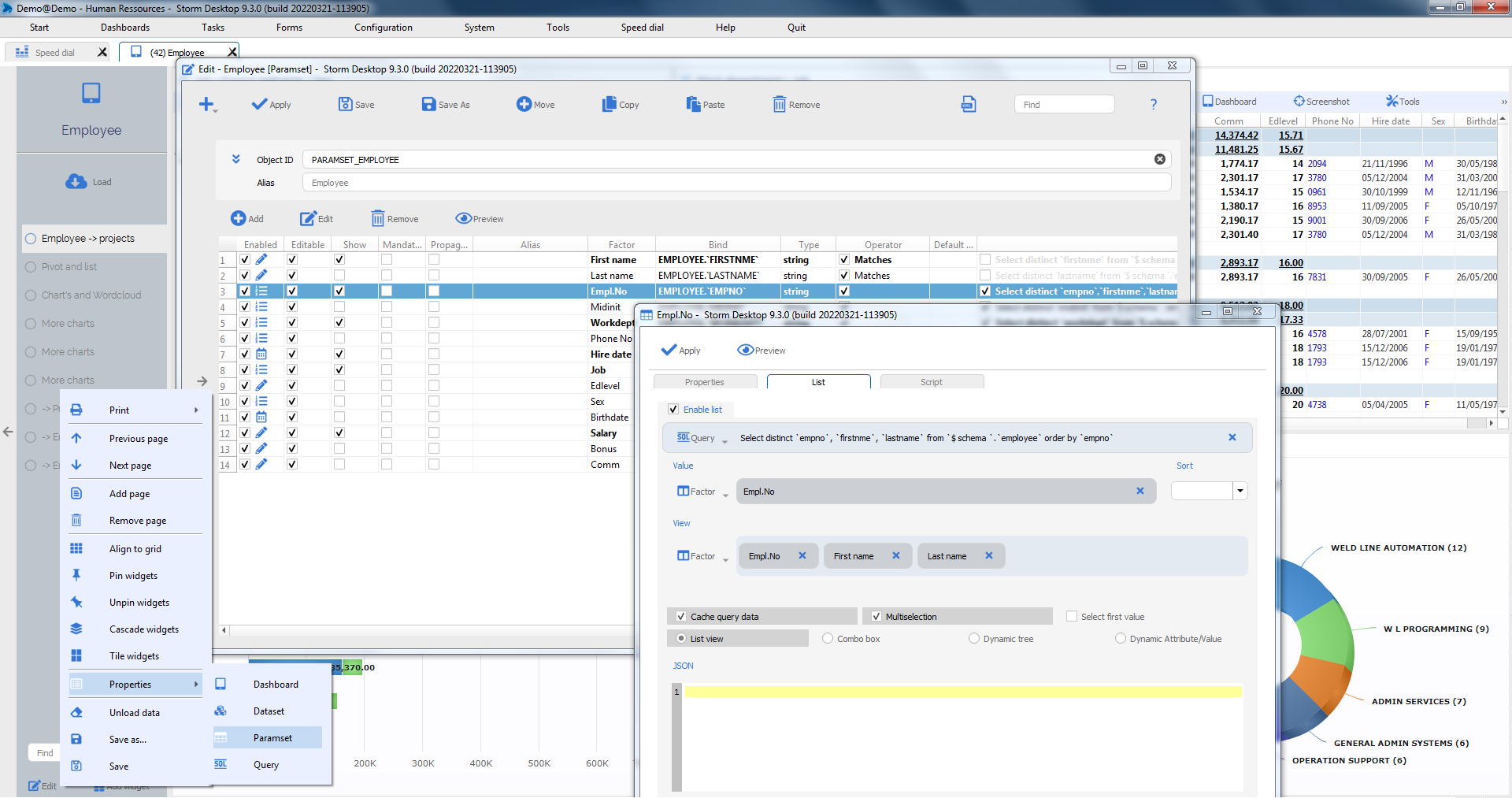Open the XML document icon next to Find

pyautogui.click(x=969, y=104)
